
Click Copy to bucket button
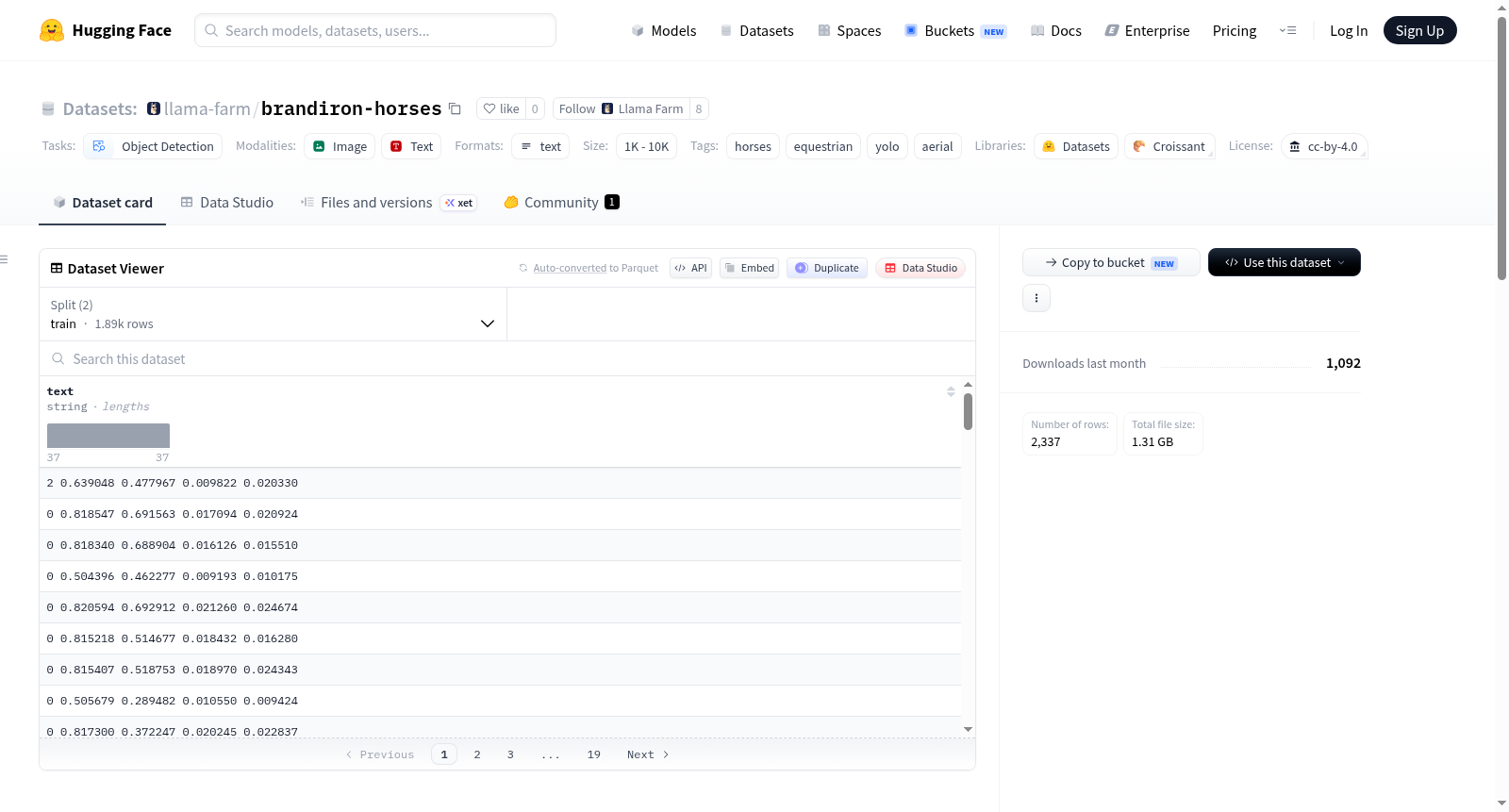pyautogui.click(x=1111, y=262)
